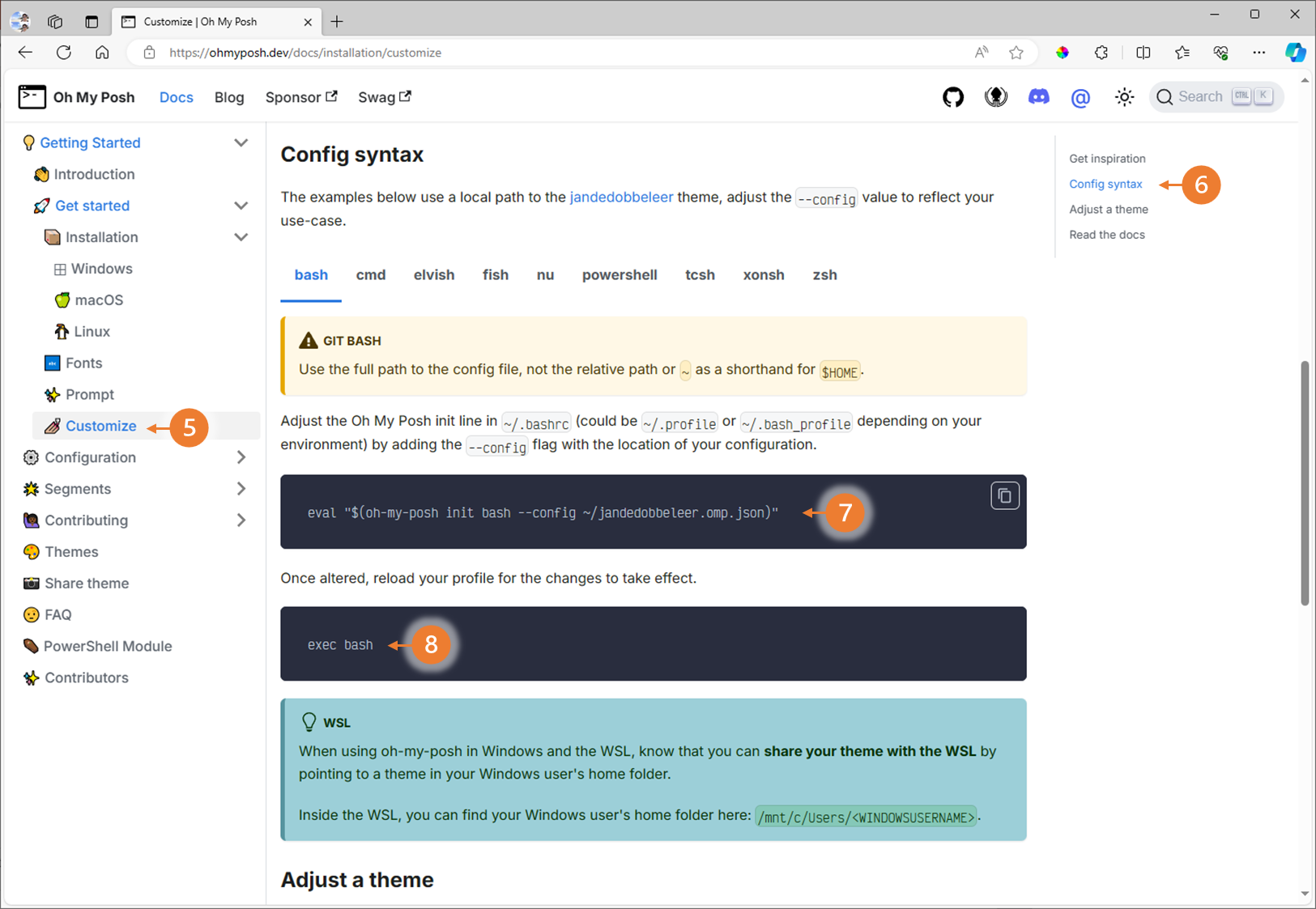
Task: Open the jandedobbeleer theme link
Action: [621, 197]
